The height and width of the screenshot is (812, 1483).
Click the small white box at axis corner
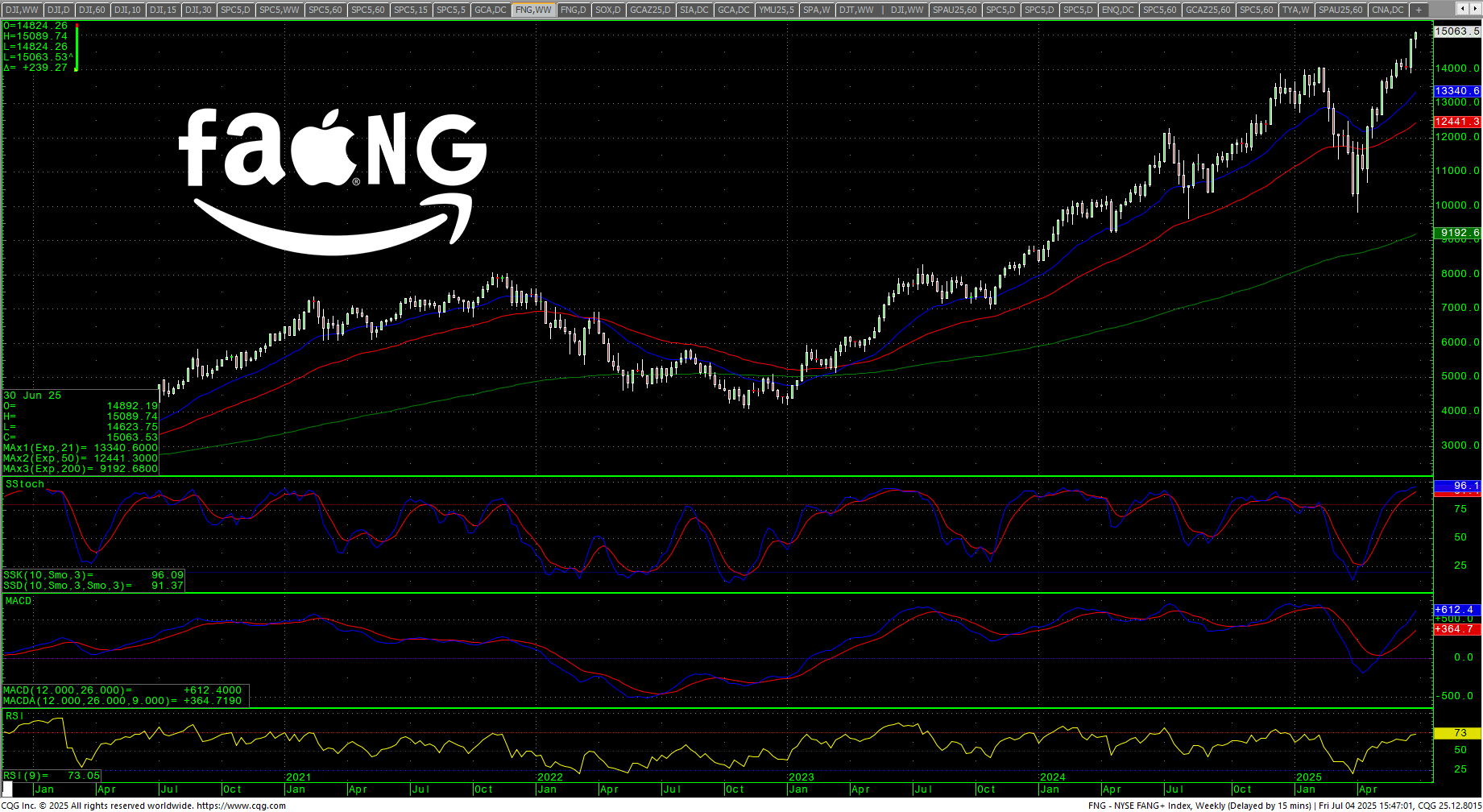[x=8, y=789]
